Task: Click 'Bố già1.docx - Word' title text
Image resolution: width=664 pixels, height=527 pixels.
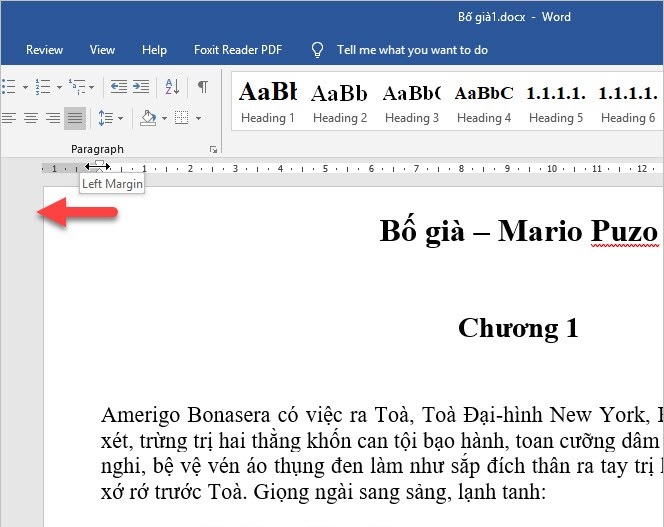Action: pyautogui.click(x=514, y=17)
